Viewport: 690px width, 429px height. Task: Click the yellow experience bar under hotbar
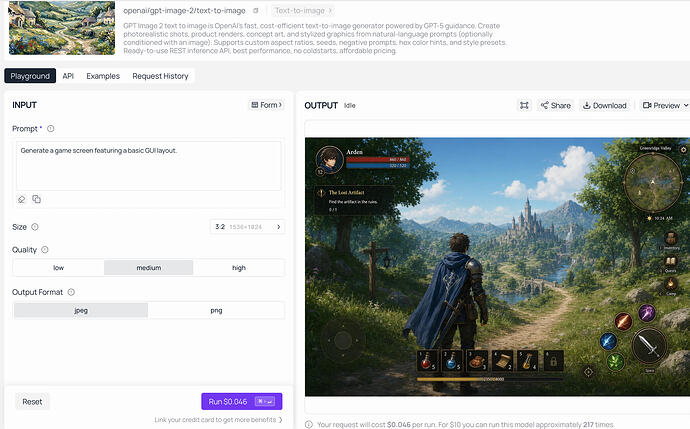pos(490,379)
